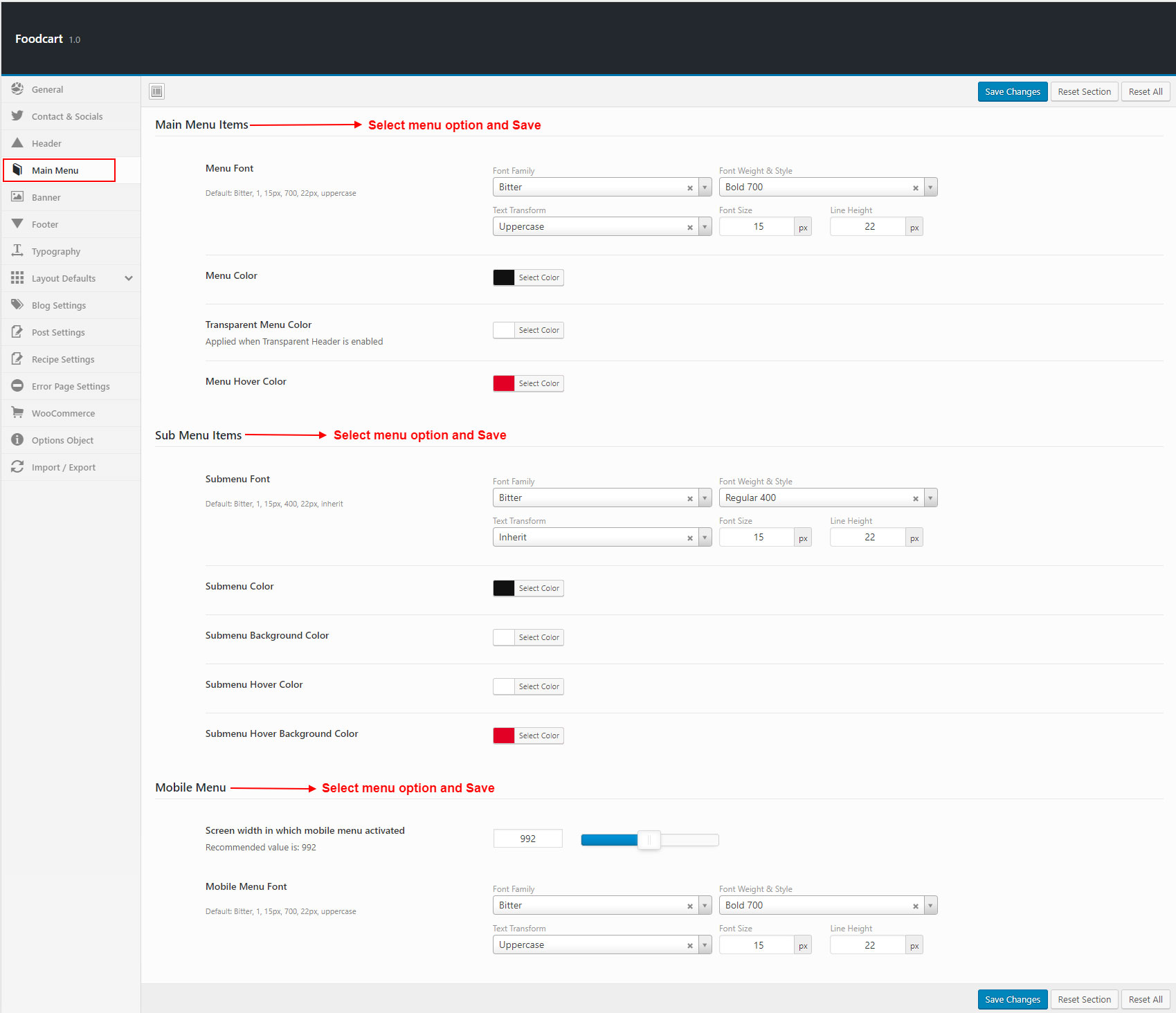Click the General sidebar icon

[17, 89]
